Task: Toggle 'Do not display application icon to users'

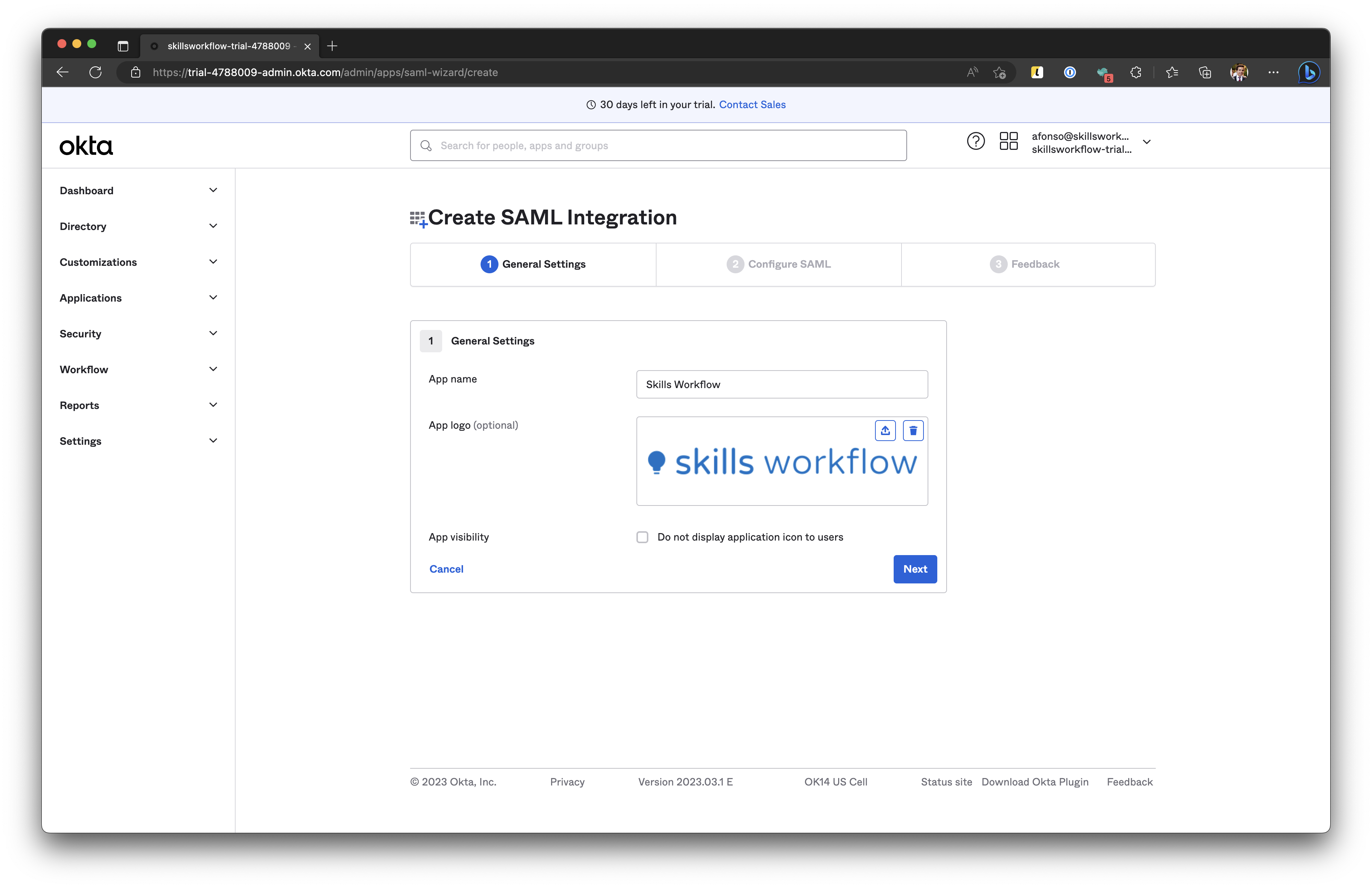Action: pyautogui.click(x=642, y=537)
